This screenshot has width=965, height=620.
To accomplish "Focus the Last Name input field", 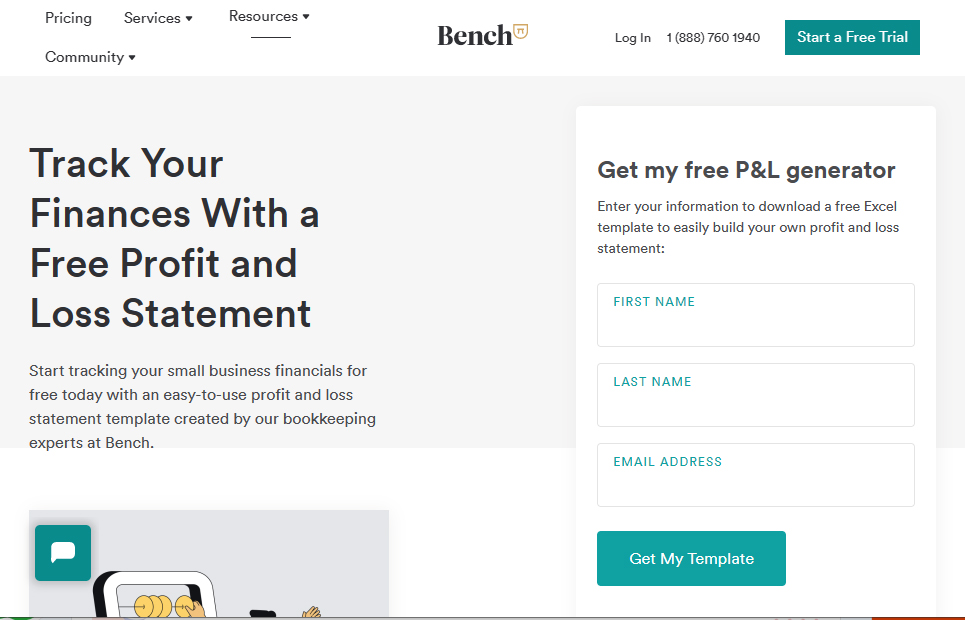I will (x=756, y=395).
